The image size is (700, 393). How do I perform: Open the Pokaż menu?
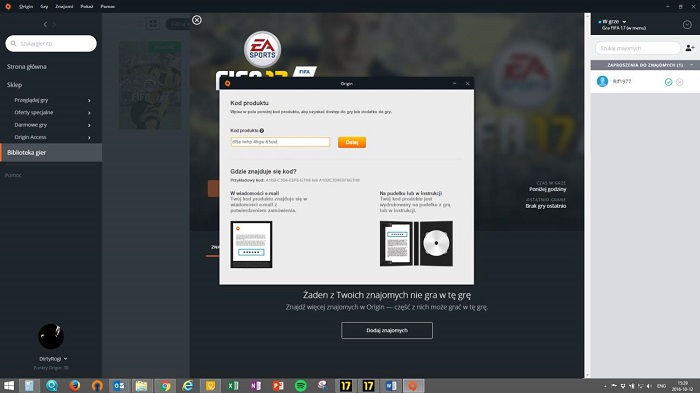(87, 6)
